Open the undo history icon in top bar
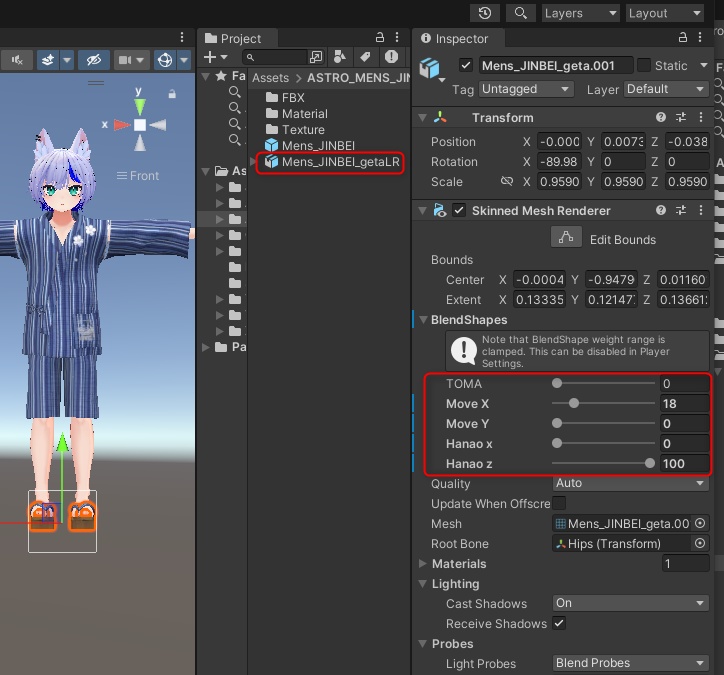This screenshot has height=675, width=724. tap(484, 13)
